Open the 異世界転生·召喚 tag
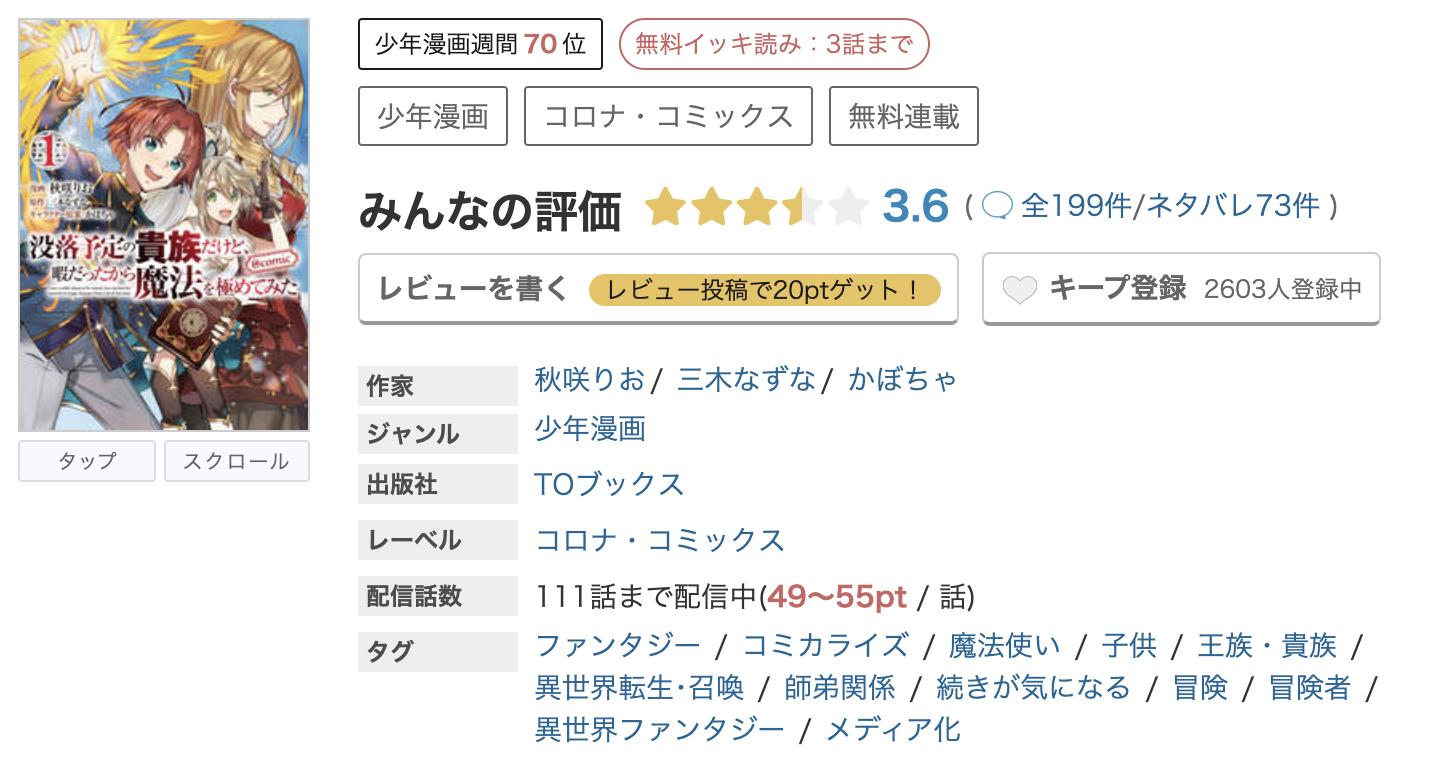 [x=639, y=688]
